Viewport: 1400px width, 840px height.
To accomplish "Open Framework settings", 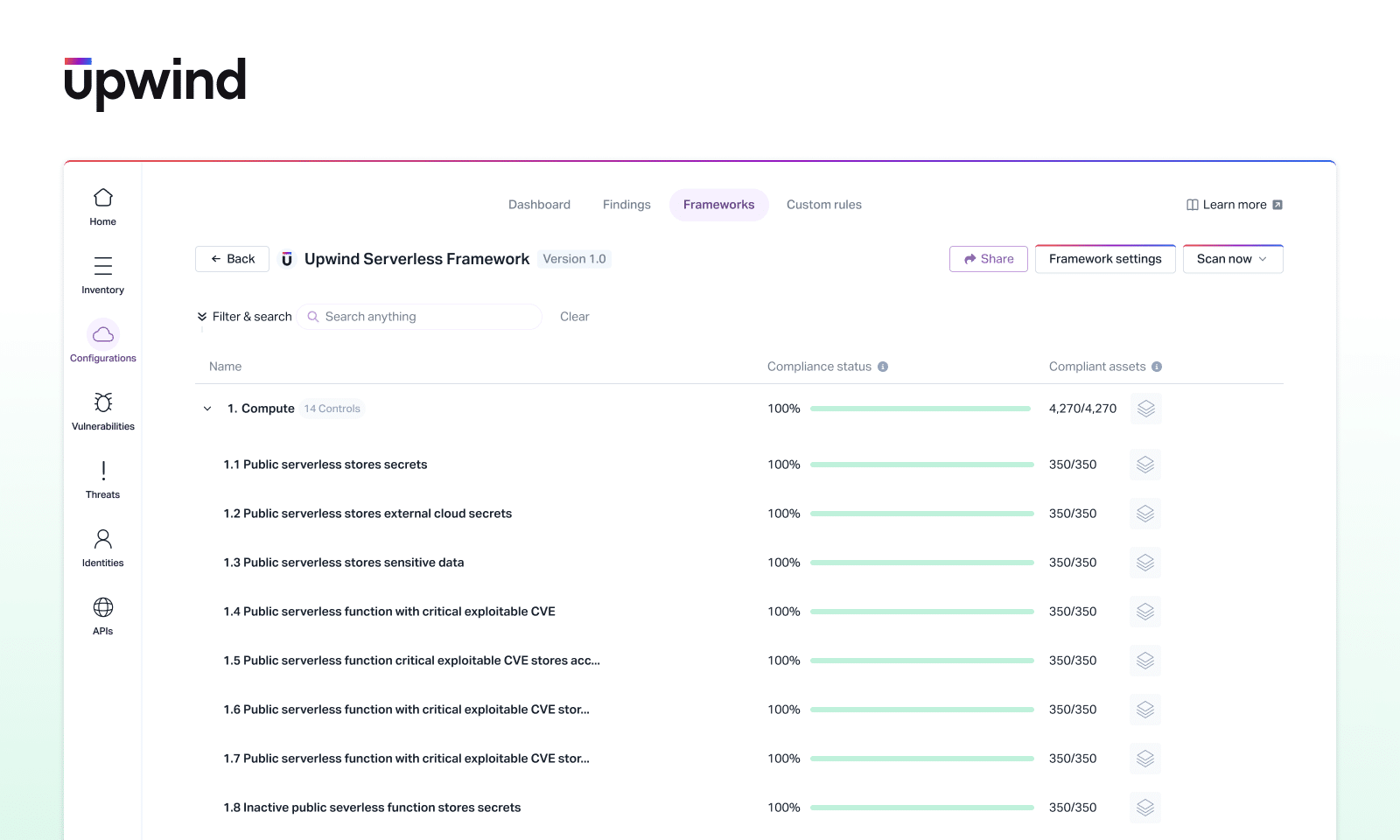I will pos(1104,259).
